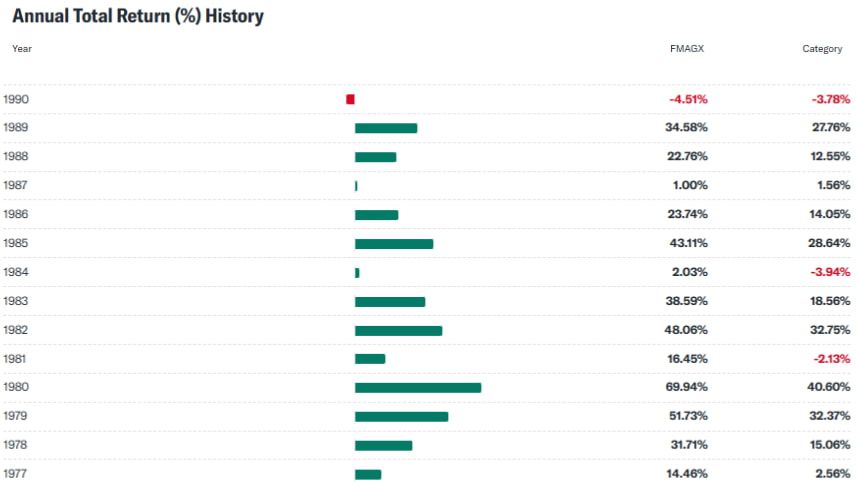857x495 pixels.
Task: Click the -4.51% FMAGX value
Action: click(x=688, y=99)
